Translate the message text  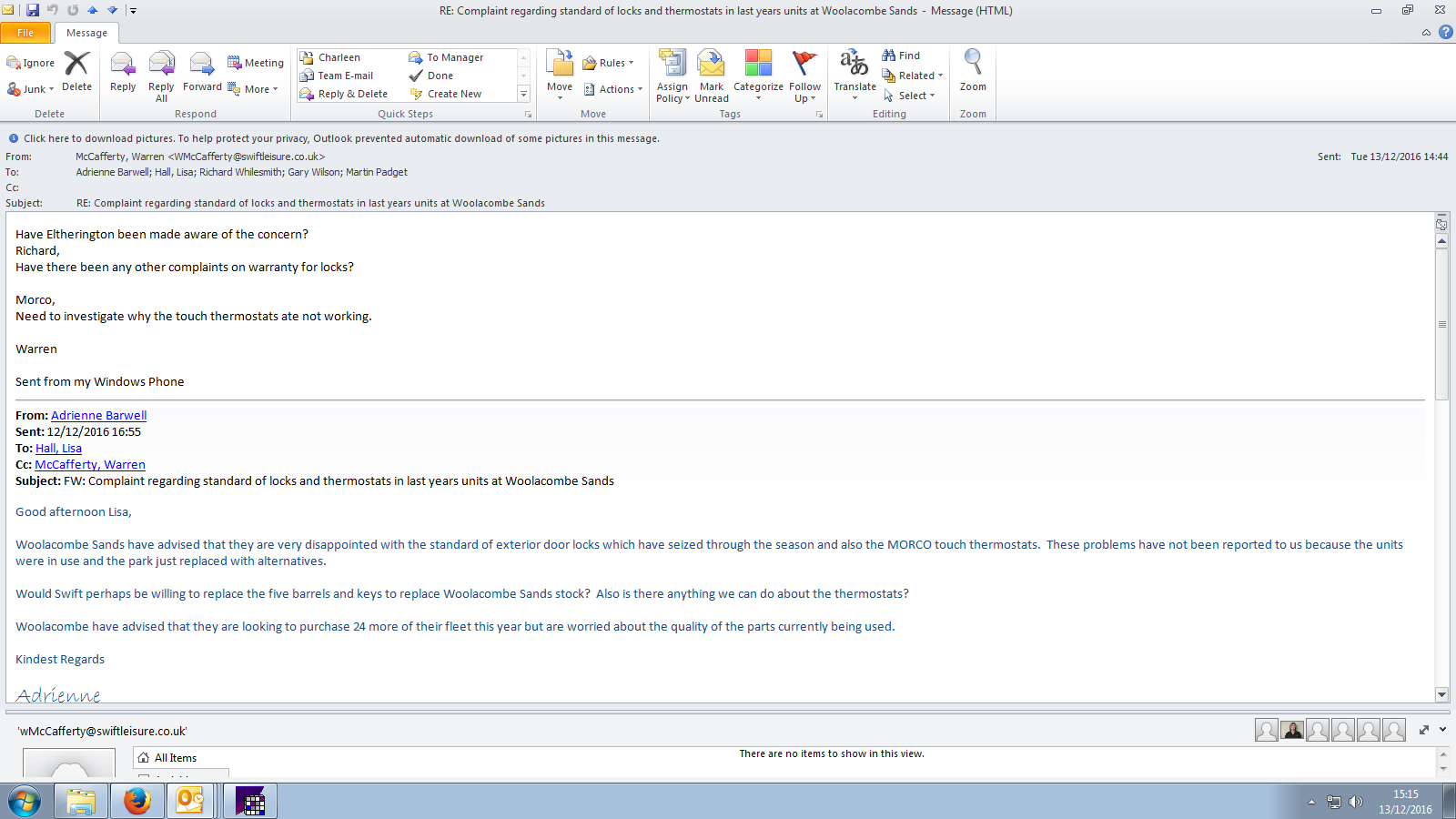point(854,75)
